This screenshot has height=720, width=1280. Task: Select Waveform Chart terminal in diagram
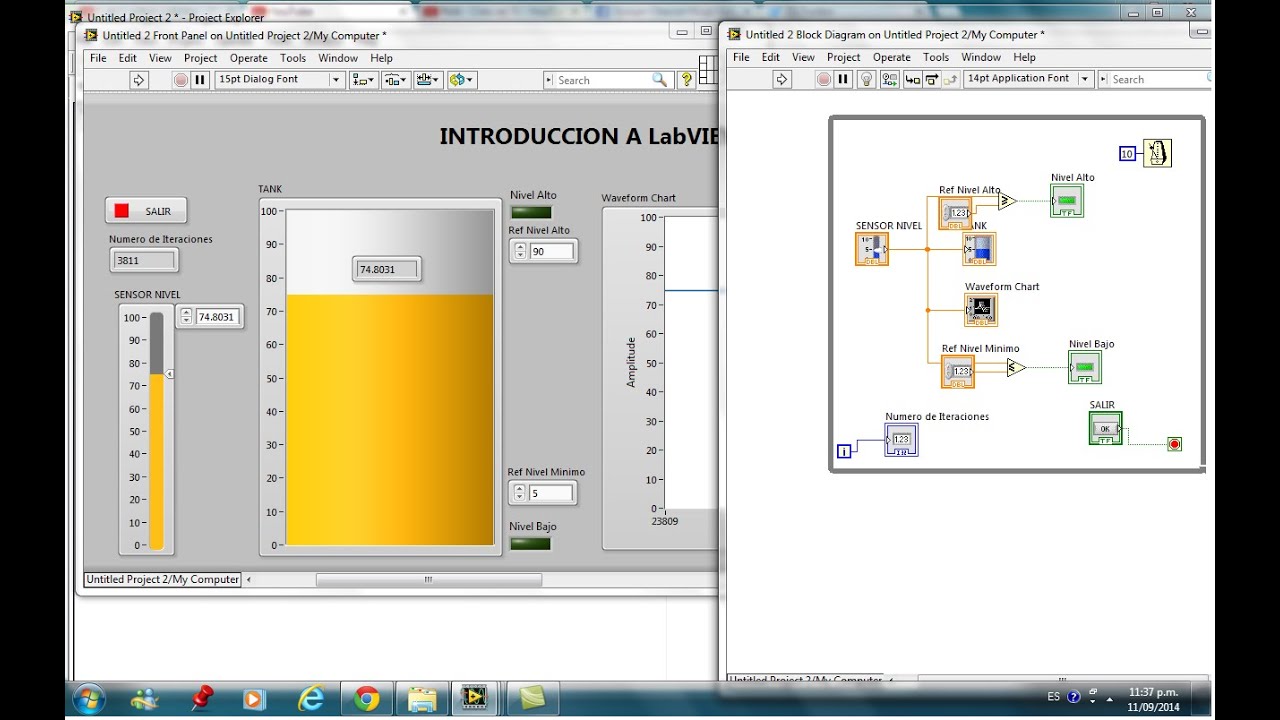[x=981, y=310]
